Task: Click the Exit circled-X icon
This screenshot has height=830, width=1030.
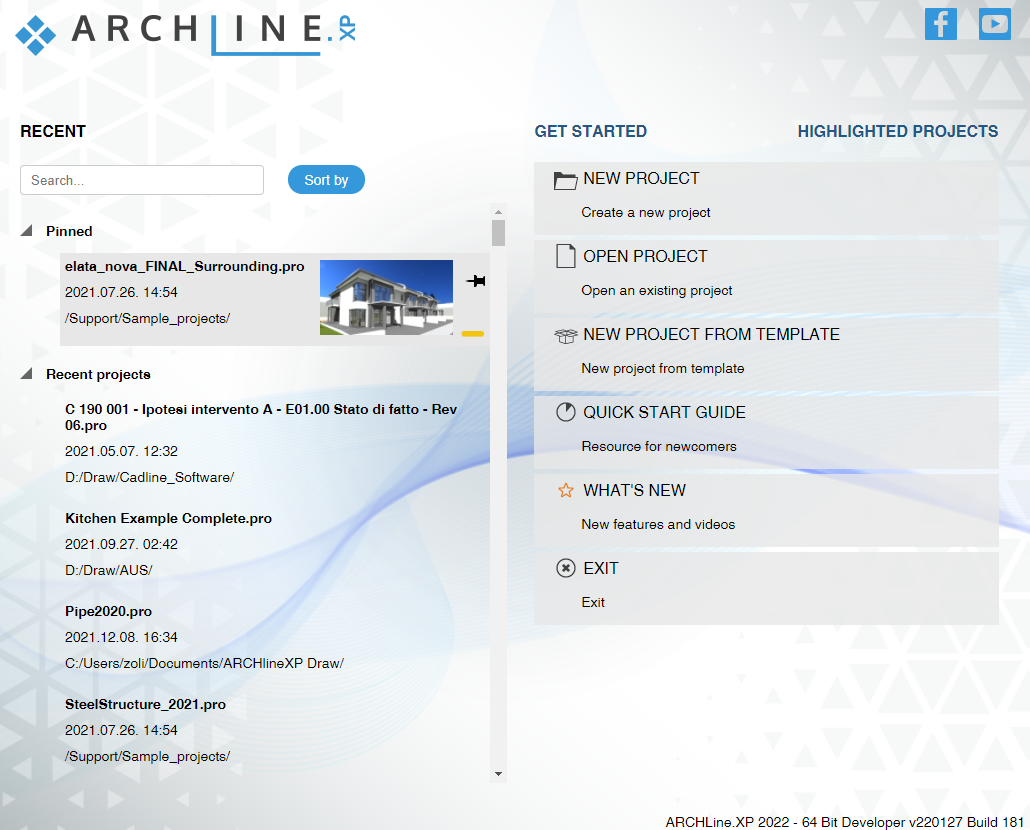Action: coord(566,569)
